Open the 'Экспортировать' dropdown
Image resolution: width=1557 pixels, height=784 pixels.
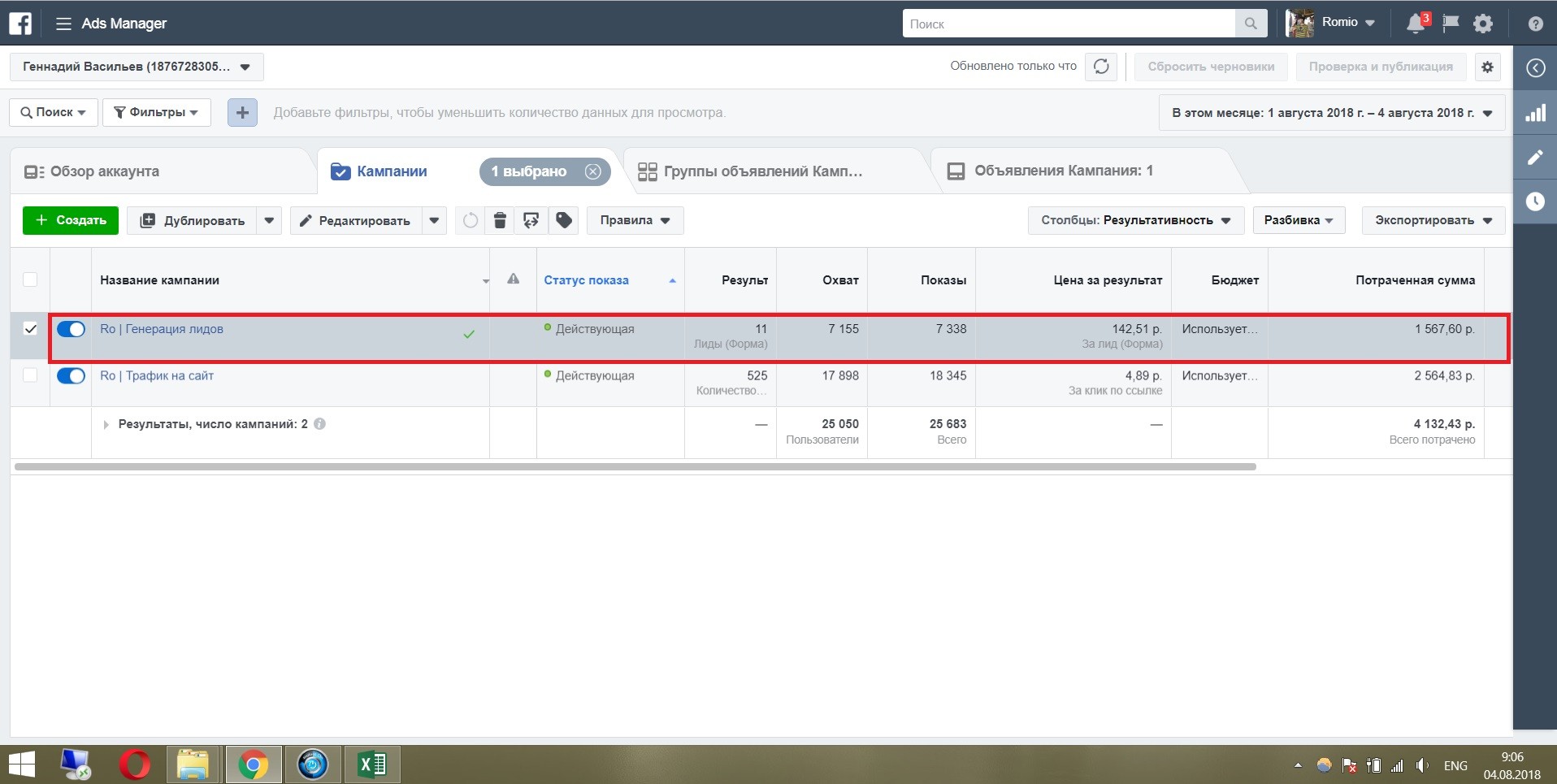coord(1433,220)
